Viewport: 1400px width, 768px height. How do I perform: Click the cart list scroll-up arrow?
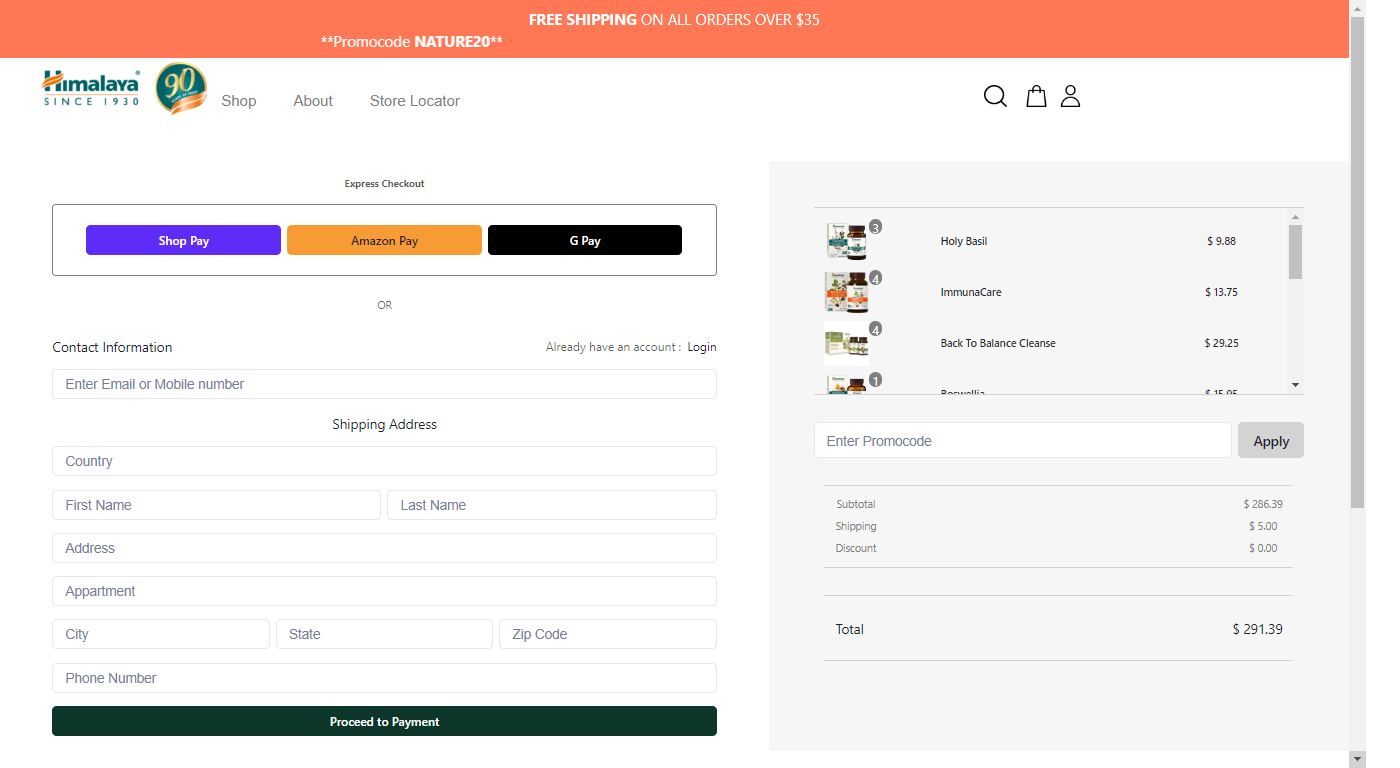click(1295, 217)
